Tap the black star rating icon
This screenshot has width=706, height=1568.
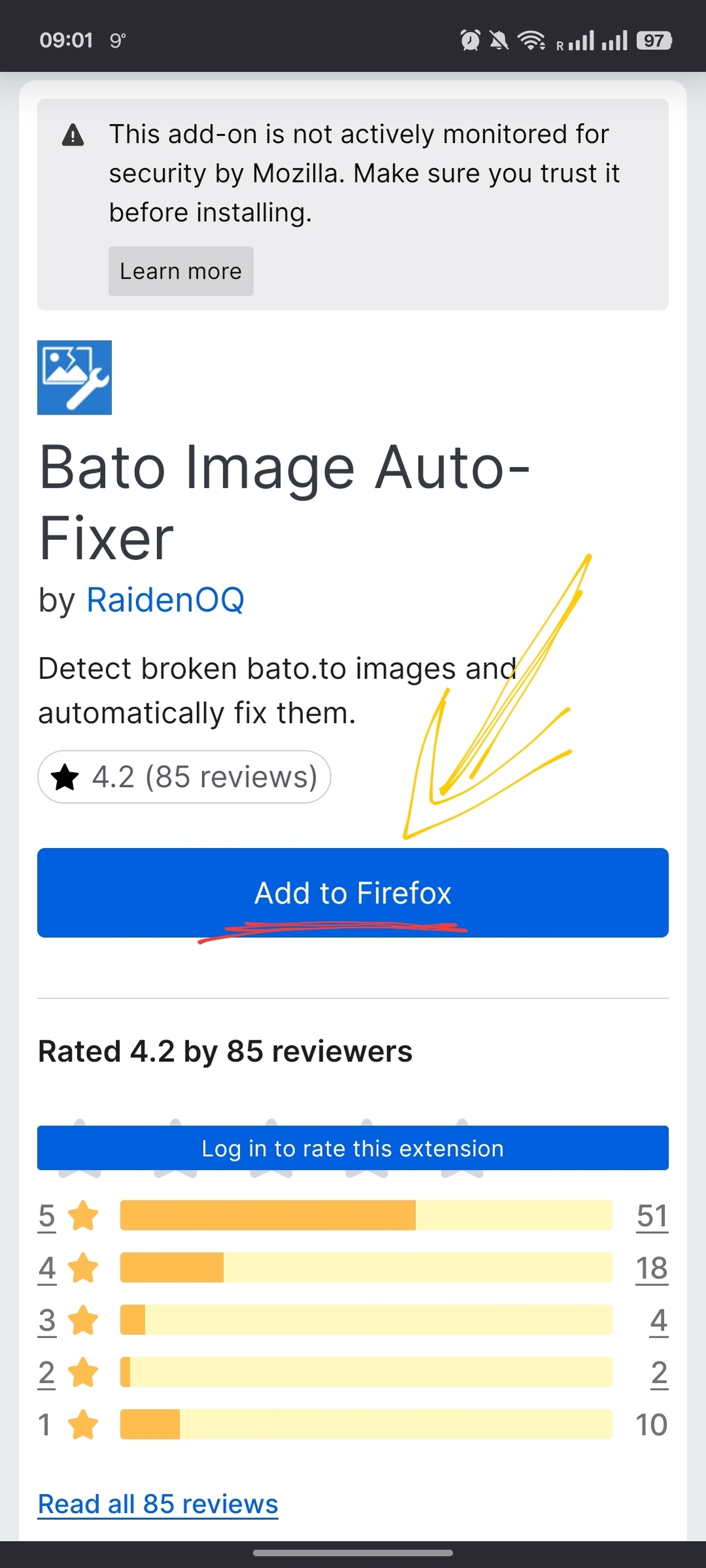65,777
